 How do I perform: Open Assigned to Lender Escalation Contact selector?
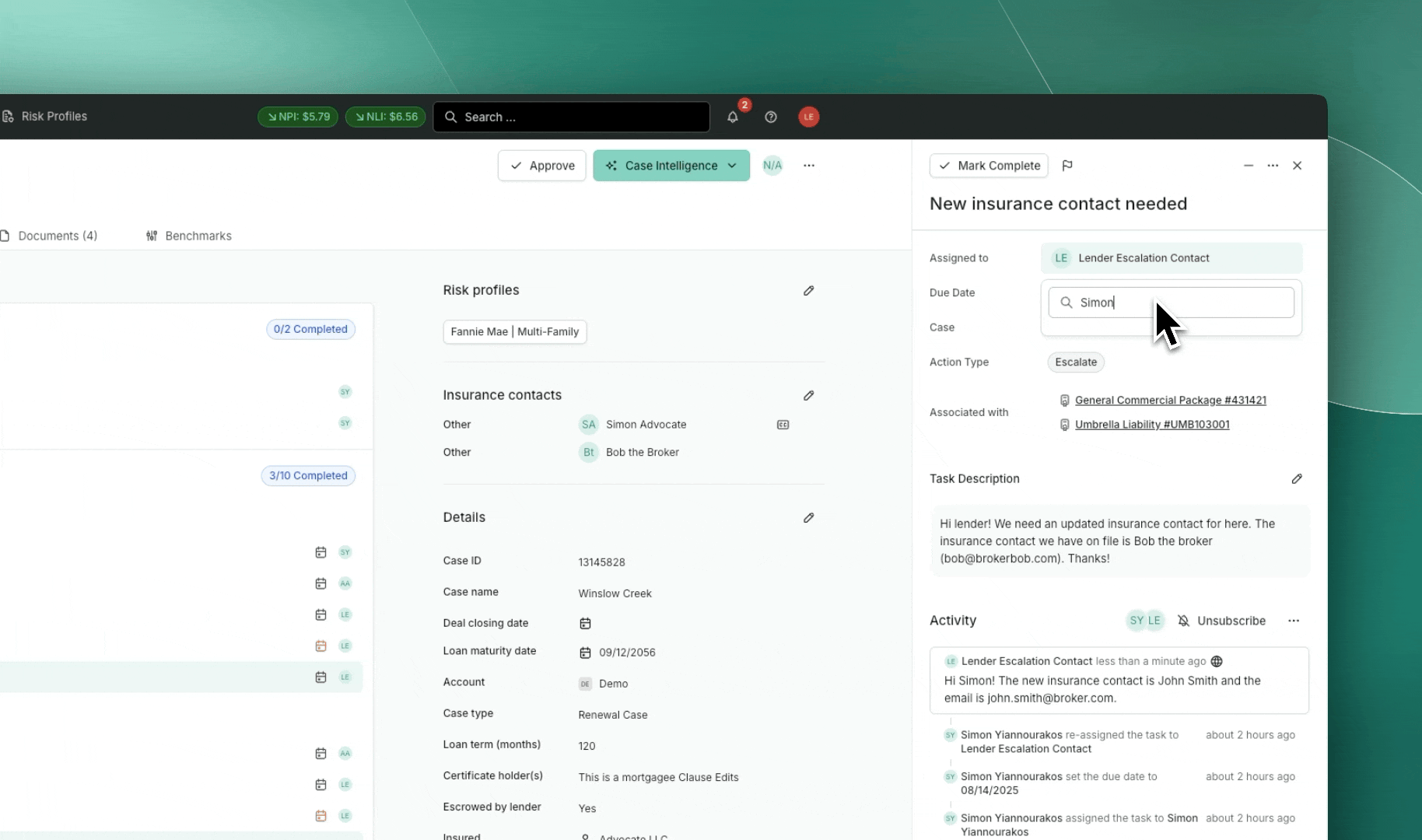point(1171,258)
